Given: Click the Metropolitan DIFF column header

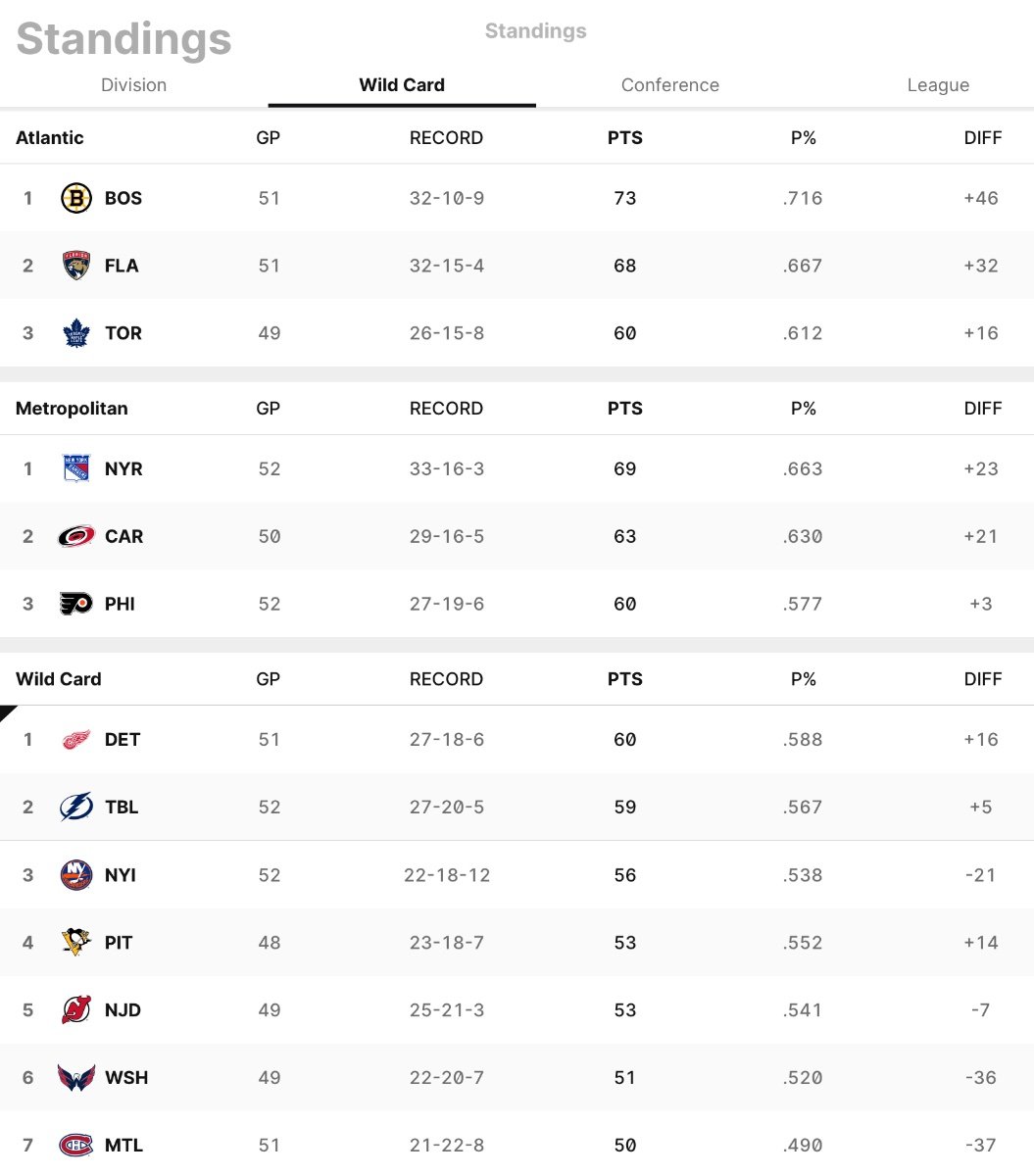Looking at the screenshot, I should (x=983, y=409).
